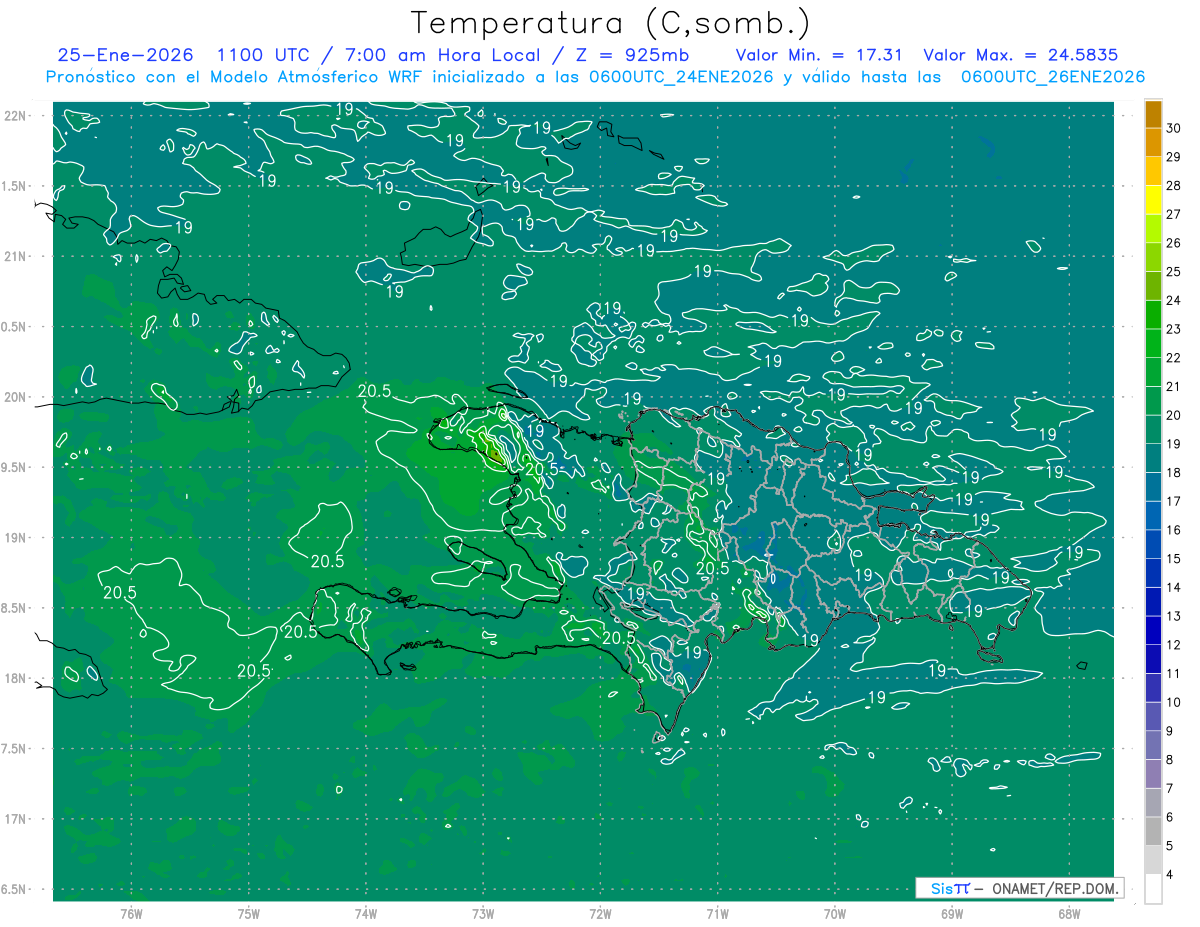Screen dimensions: 1200x927
Task: Click the legend band between 14 and 15
Action: click(x=1153, y=574)
